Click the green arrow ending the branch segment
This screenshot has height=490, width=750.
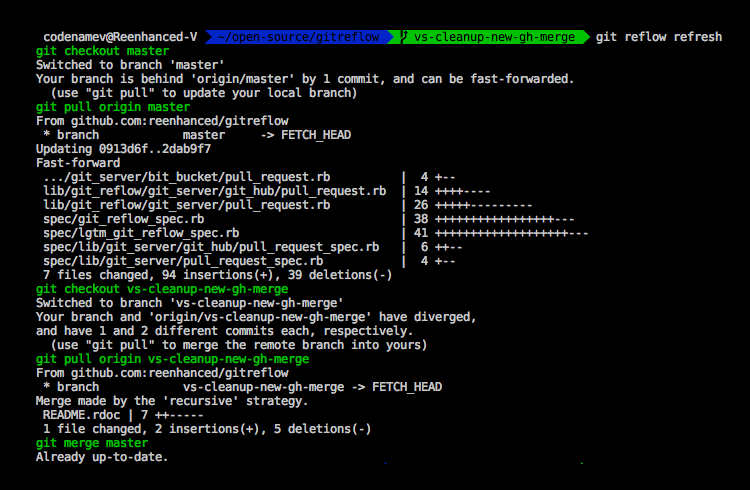coord(585,37)
